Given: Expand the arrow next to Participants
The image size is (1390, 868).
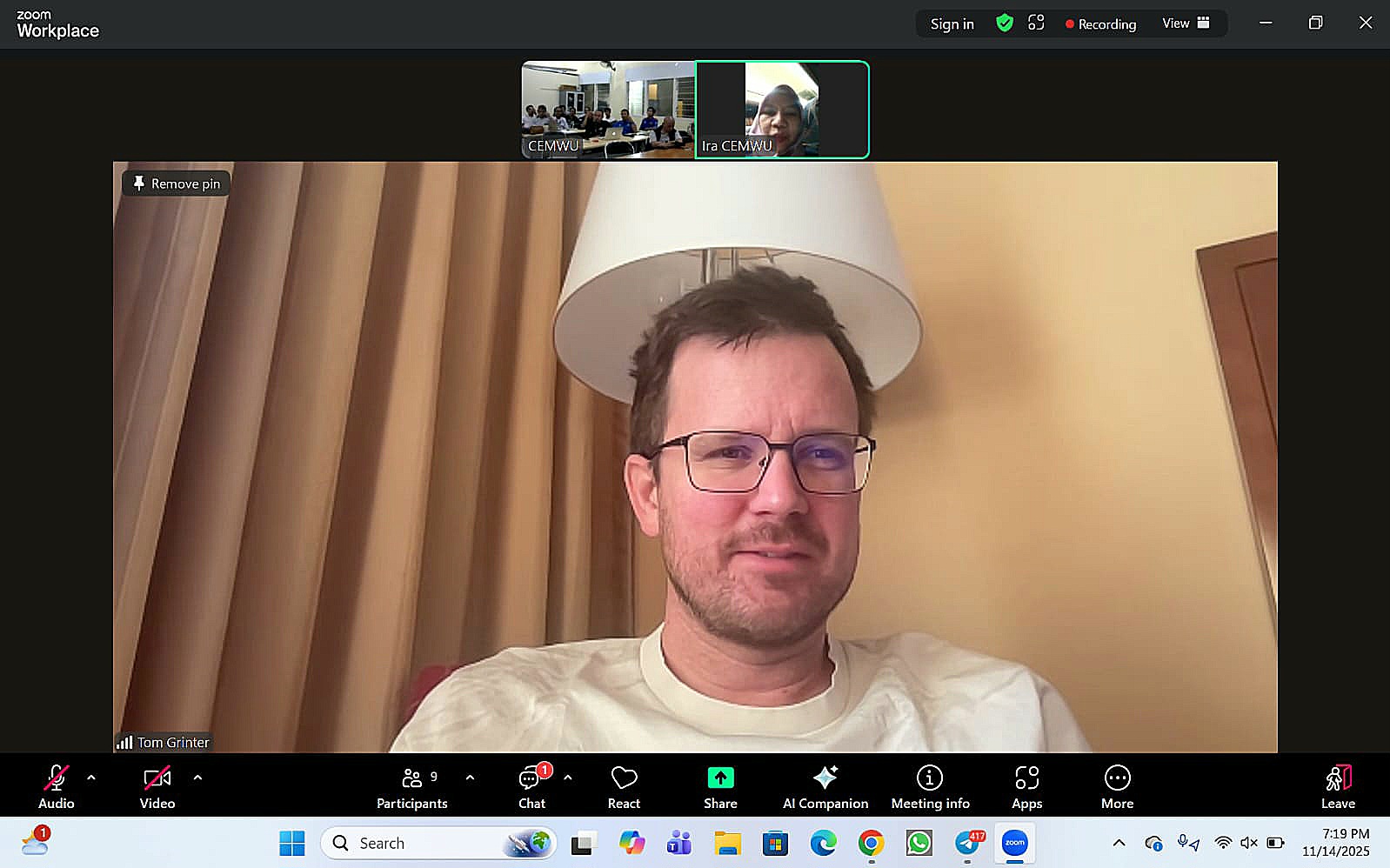Looking at the screenshot, I should [x=470, y=778].
